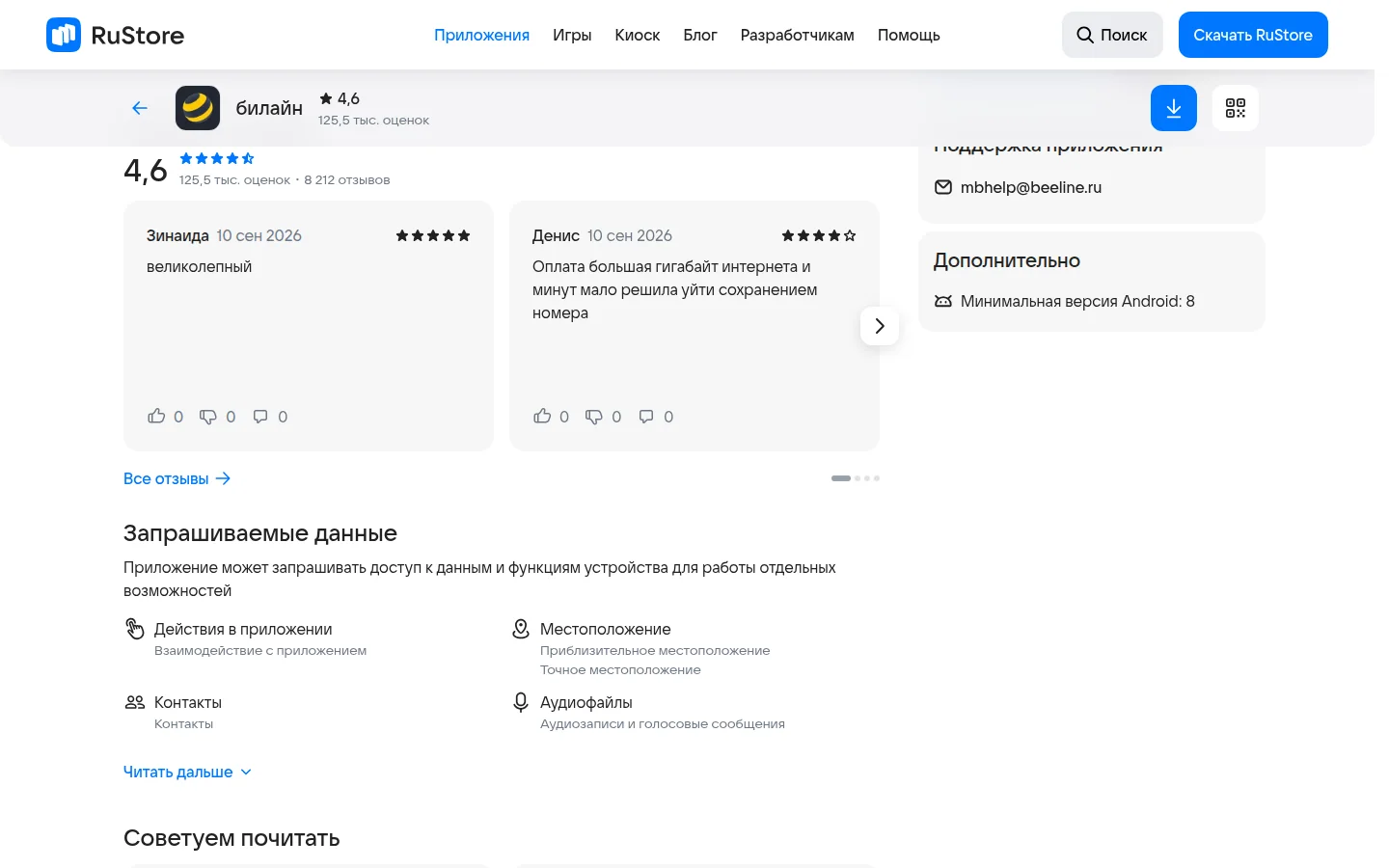This screenshot has height=868, width=1389.
Task: Navigate to Киоск
Action: click(638, 35)
